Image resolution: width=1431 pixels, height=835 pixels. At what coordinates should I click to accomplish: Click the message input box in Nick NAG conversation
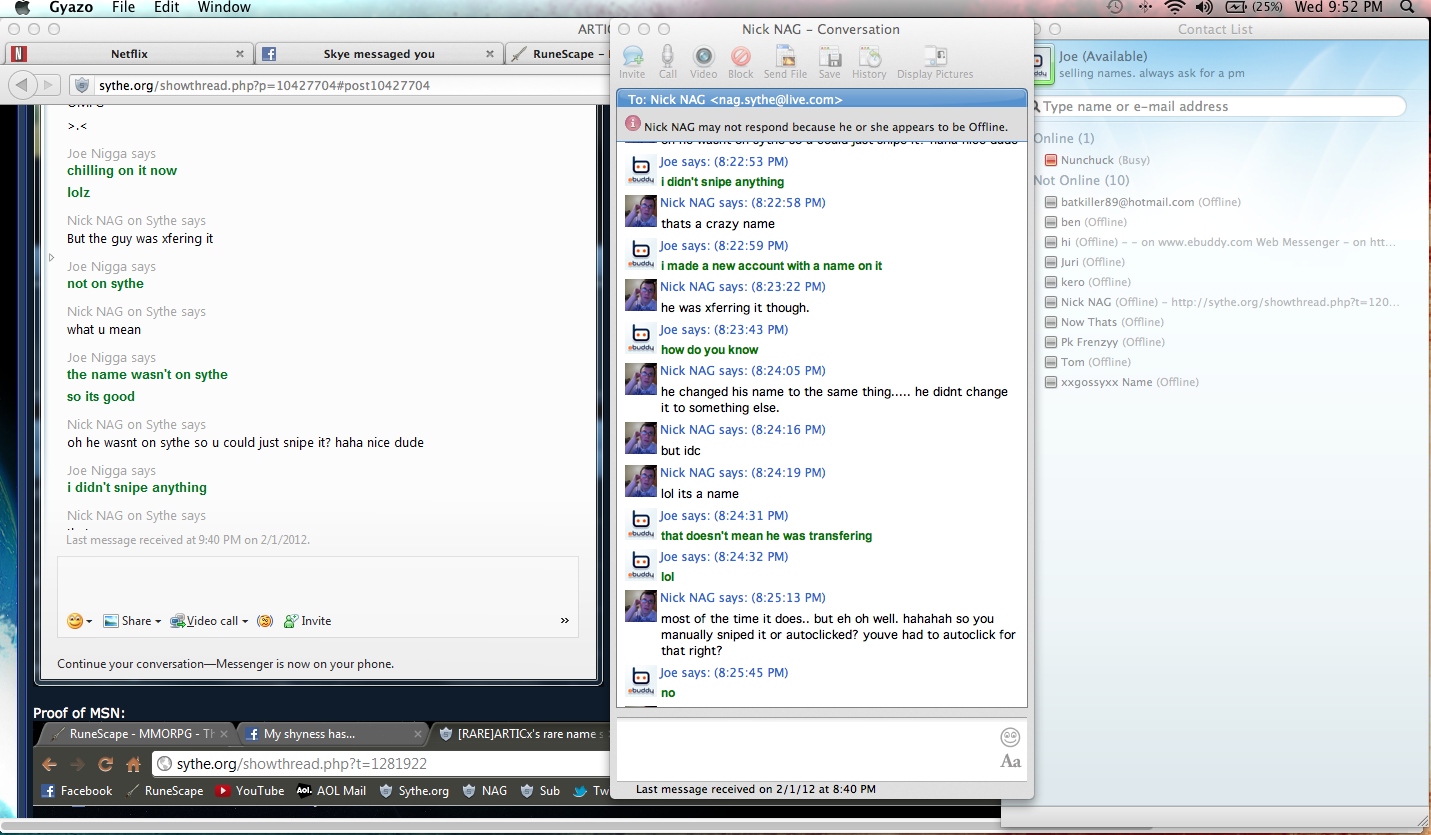tap(806, 749)
